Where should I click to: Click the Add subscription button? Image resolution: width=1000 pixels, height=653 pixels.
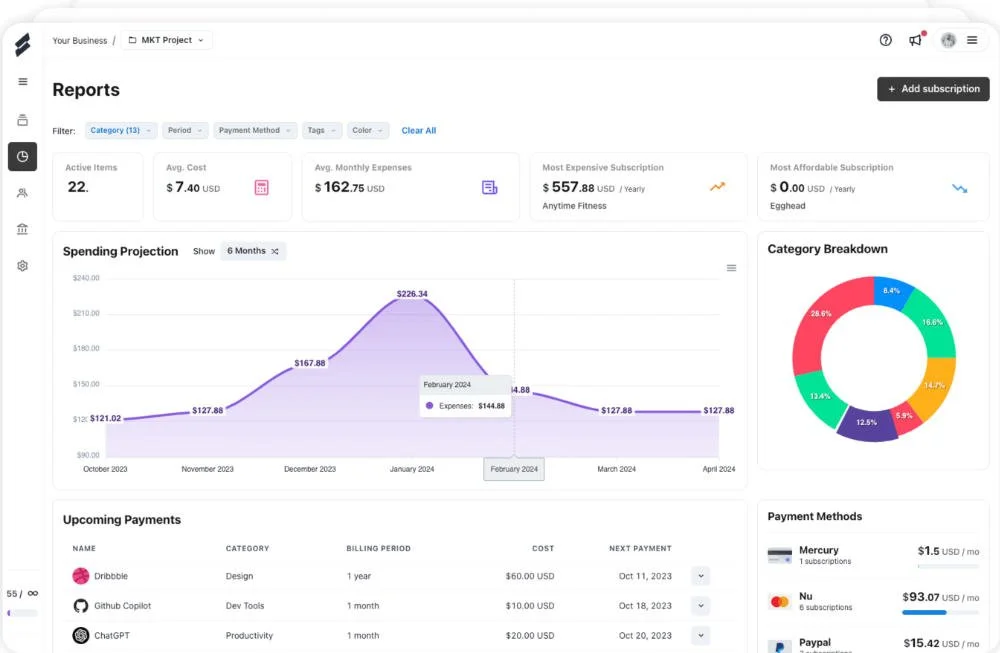click(x=933, y=89)
